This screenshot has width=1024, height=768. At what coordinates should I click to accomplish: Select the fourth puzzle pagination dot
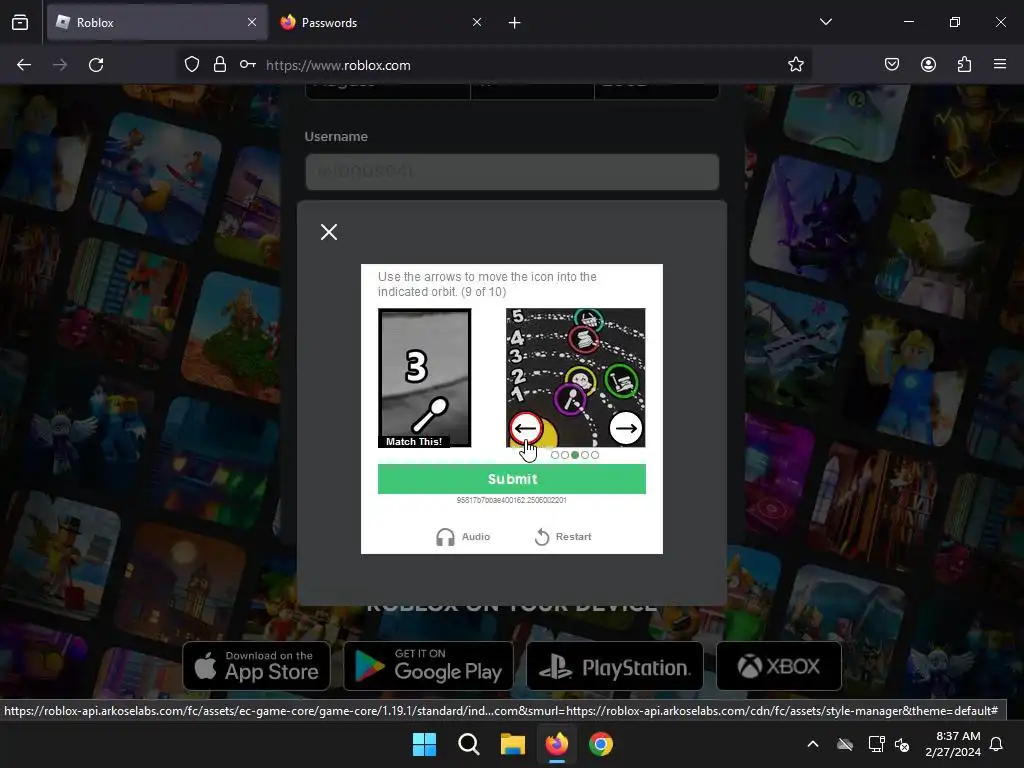(585, 455)
